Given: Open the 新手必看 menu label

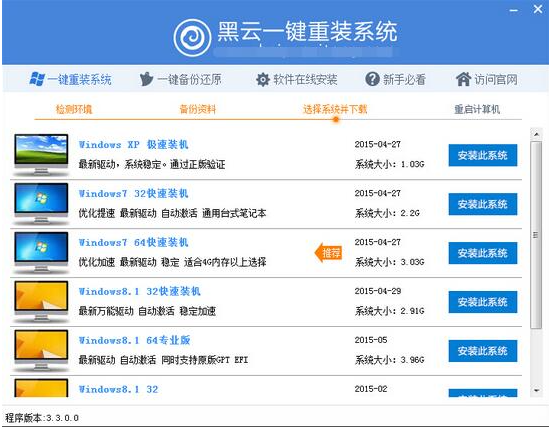Looking at the screenshot, I should coord(404,80).
